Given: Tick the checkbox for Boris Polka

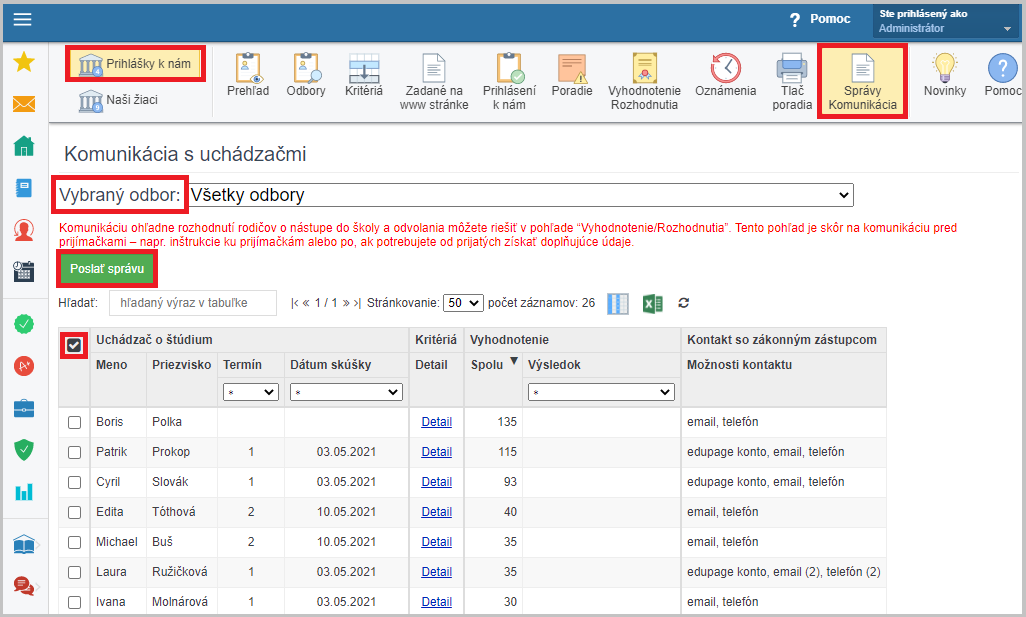Looking at the screenshot, I should (x=75, y=423).
